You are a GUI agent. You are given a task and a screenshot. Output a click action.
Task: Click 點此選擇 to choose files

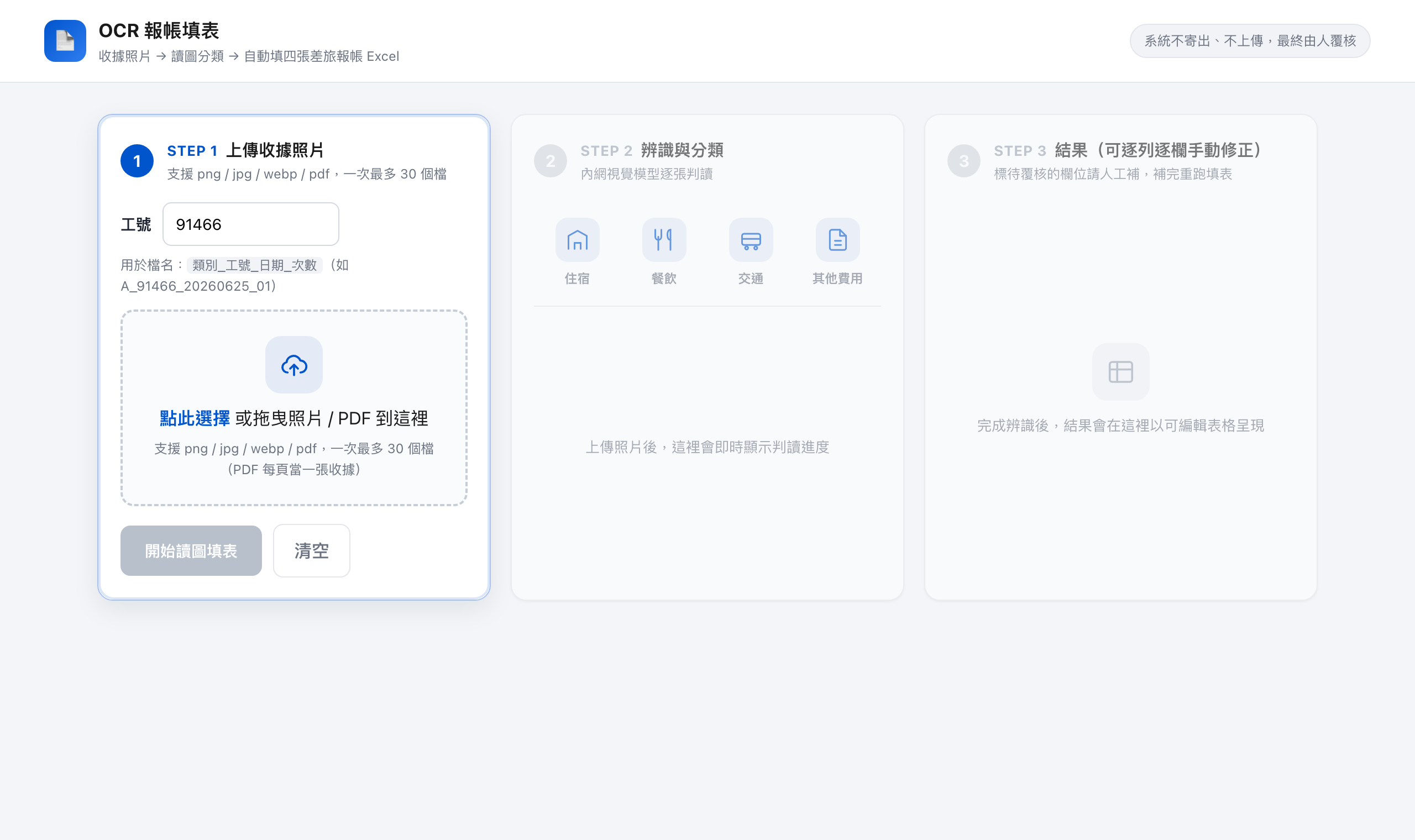pos(195,418)
